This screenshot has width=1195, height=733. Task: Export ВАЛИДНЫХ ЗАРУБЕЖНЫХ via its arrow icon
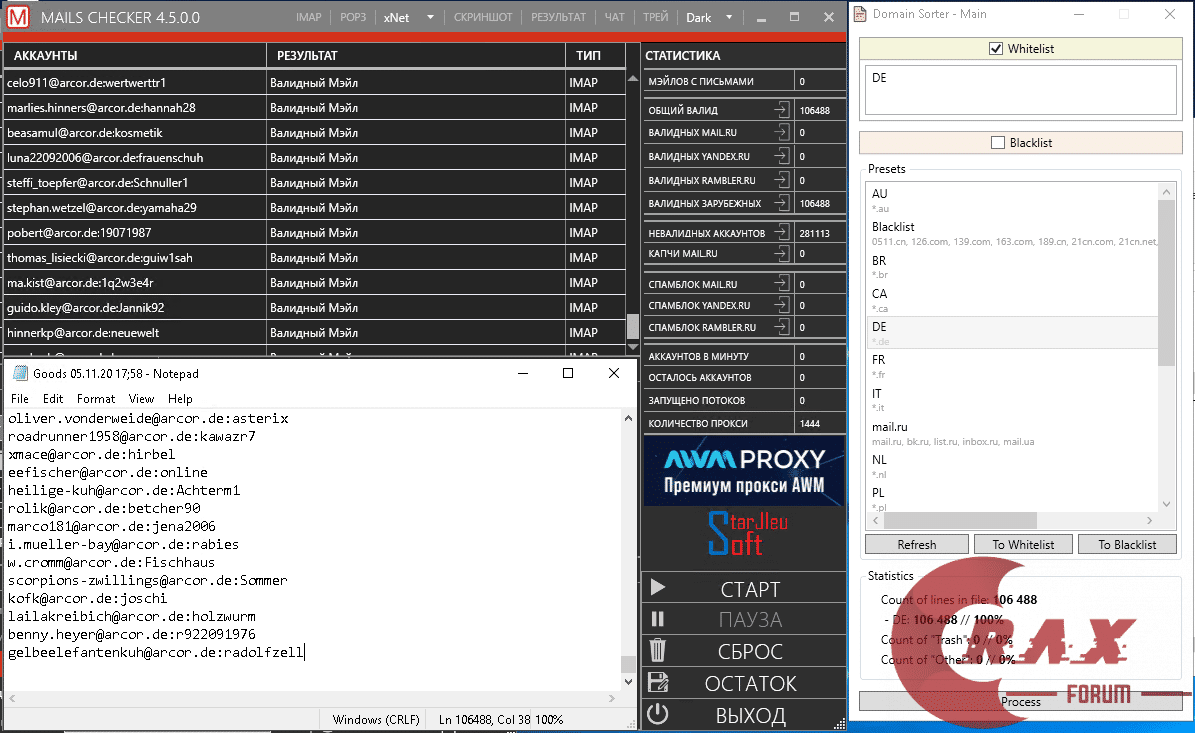781,203
